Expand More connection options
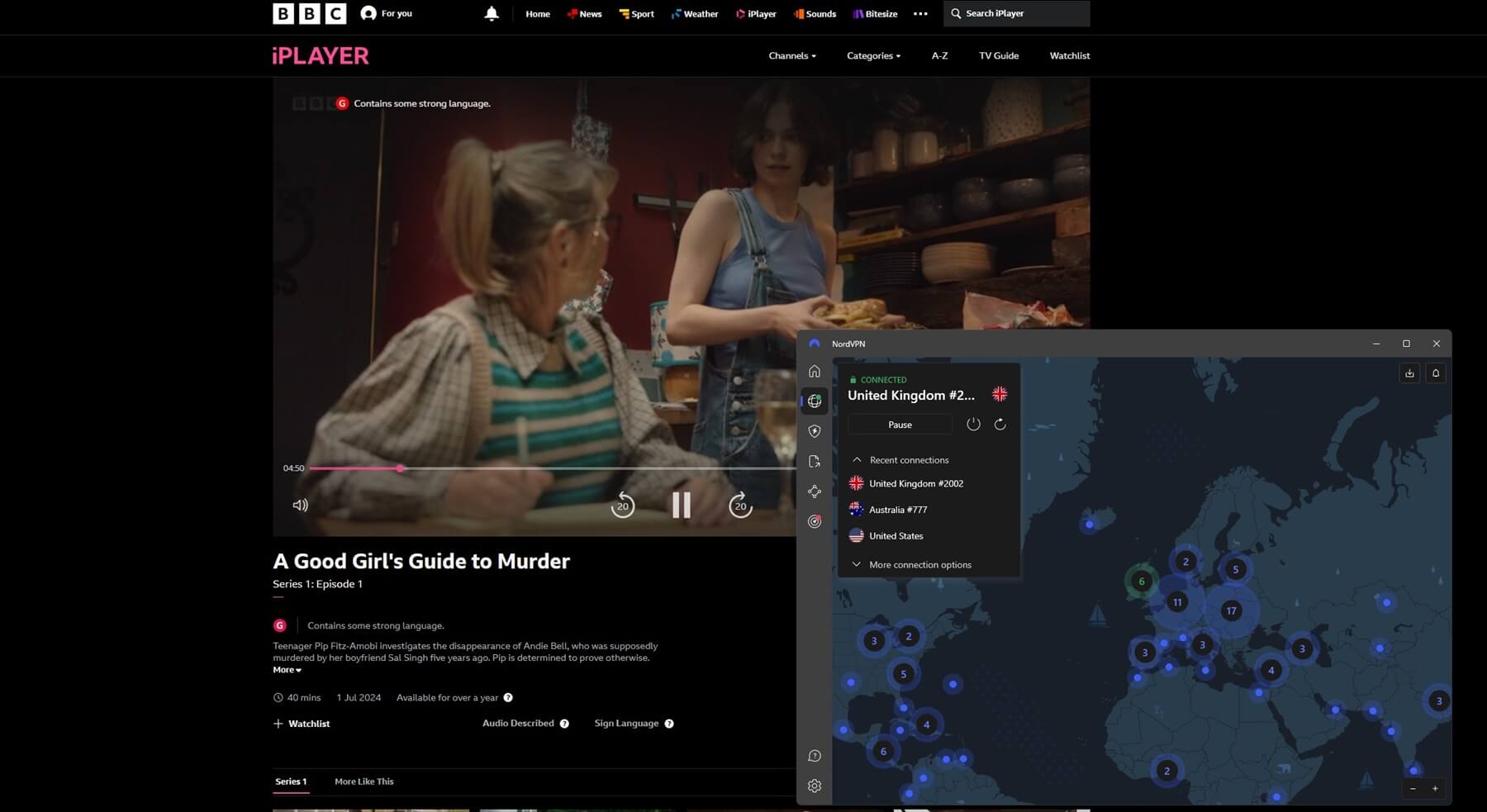 911,565
